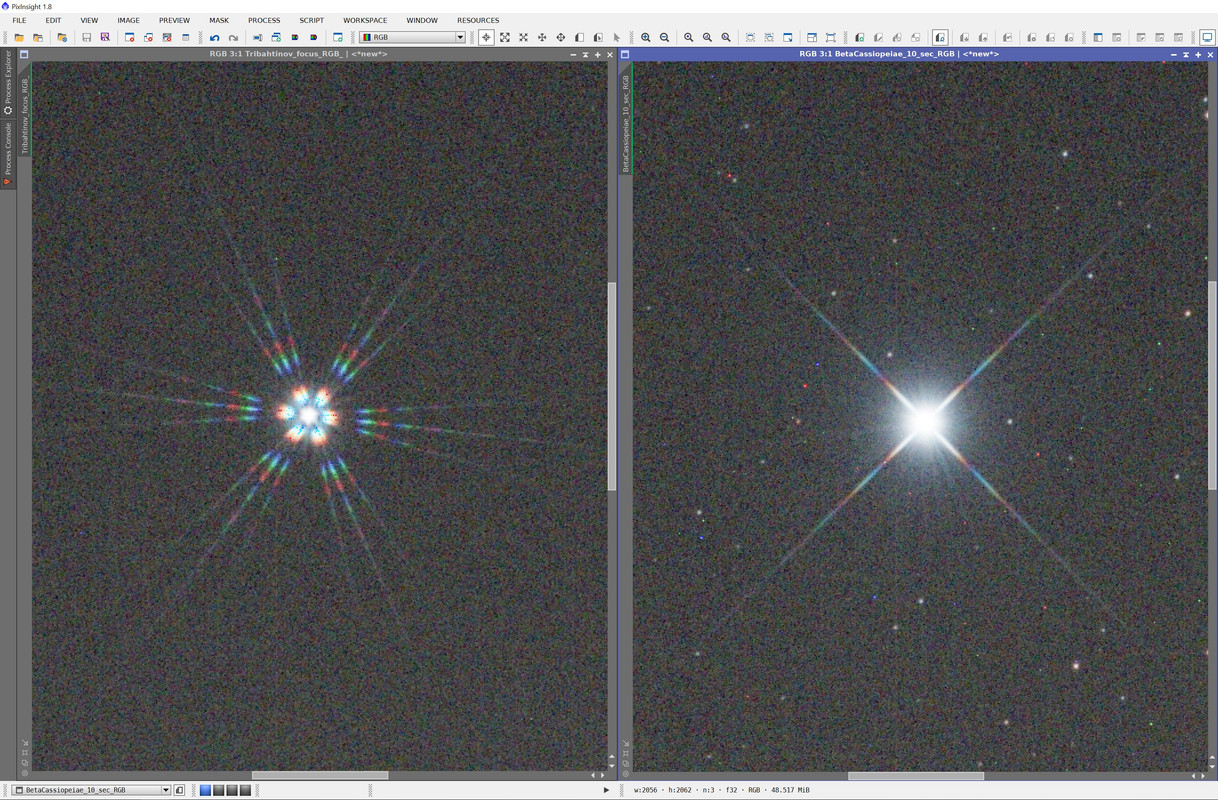1218x800 pixels.
Task: Click the '48.517 MiB' status text
Action: pos(790,790)
